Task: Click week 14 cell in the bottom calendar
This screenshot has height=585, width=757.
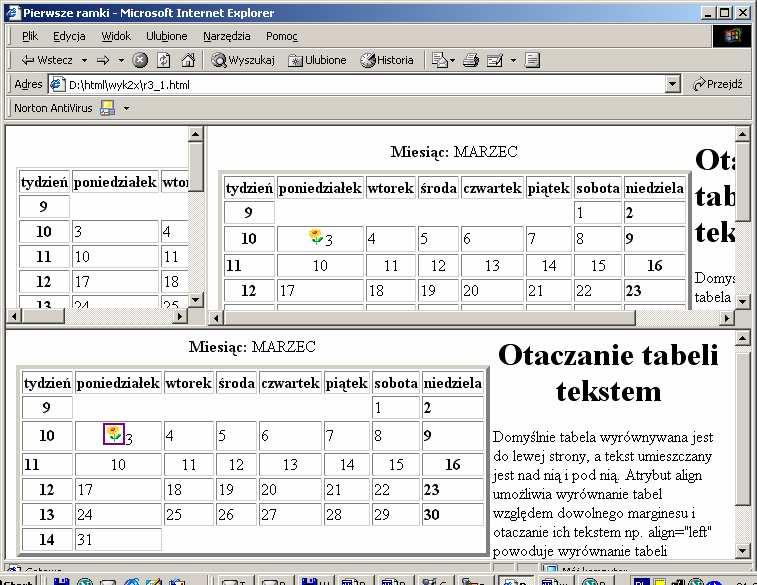Action: 47,539
